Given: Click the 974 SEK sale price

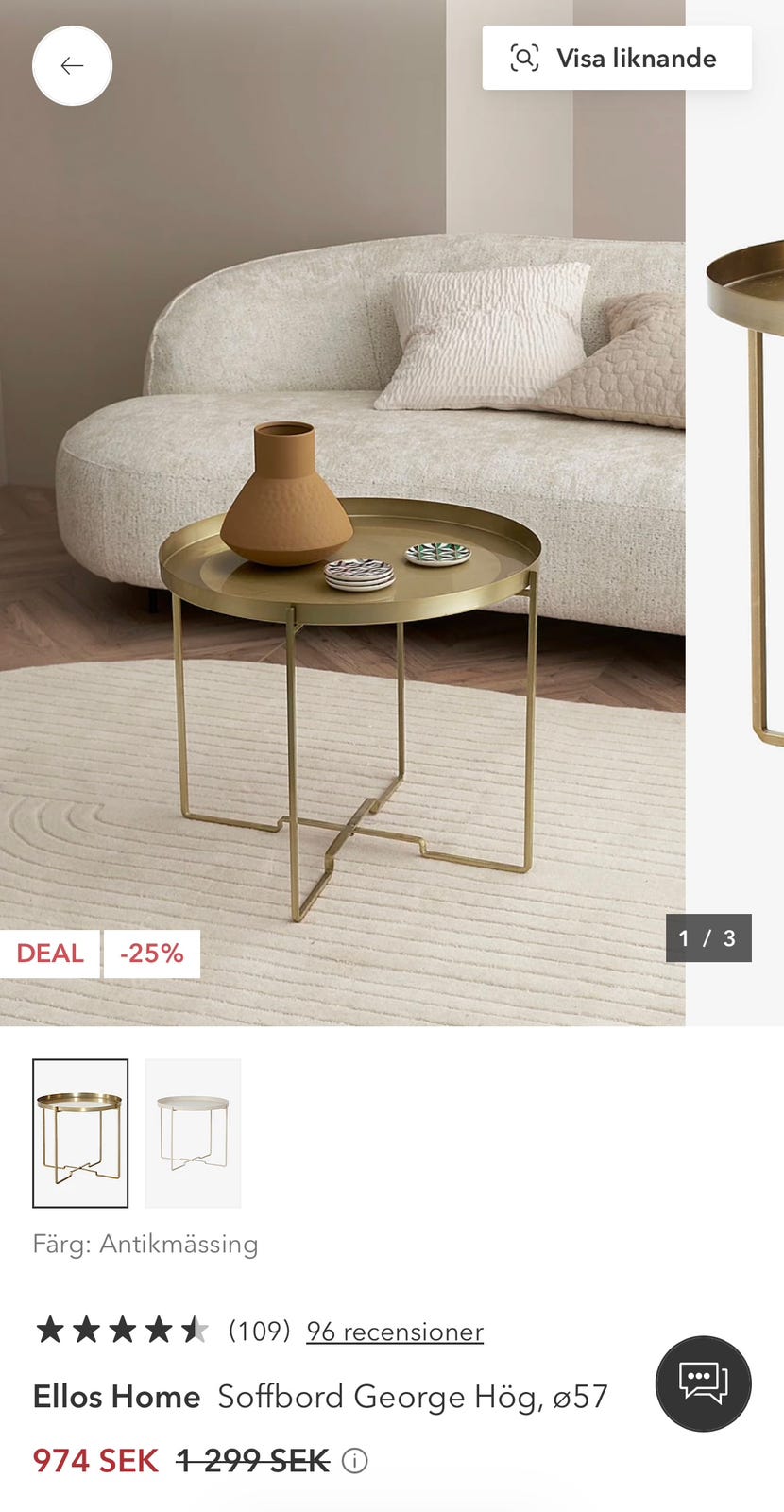Looking at the screenshot, I should click(95, 1461).
